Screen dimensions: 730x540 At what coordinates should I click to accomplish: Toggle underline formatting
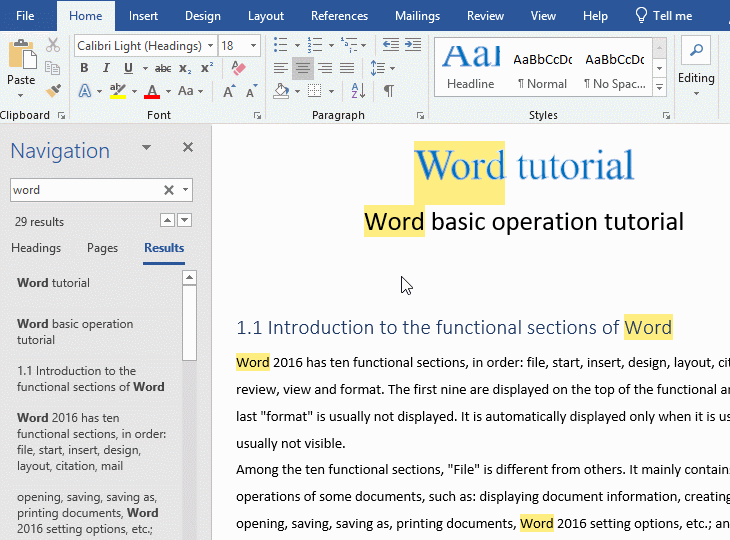point(128,68)
